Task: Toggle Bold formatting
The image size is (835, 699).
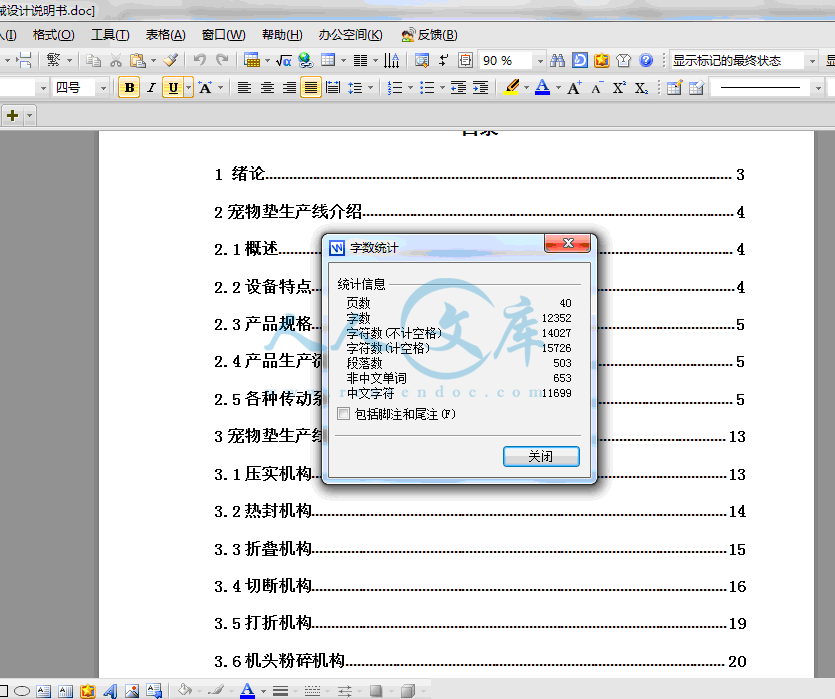Action: click(129, 88)
